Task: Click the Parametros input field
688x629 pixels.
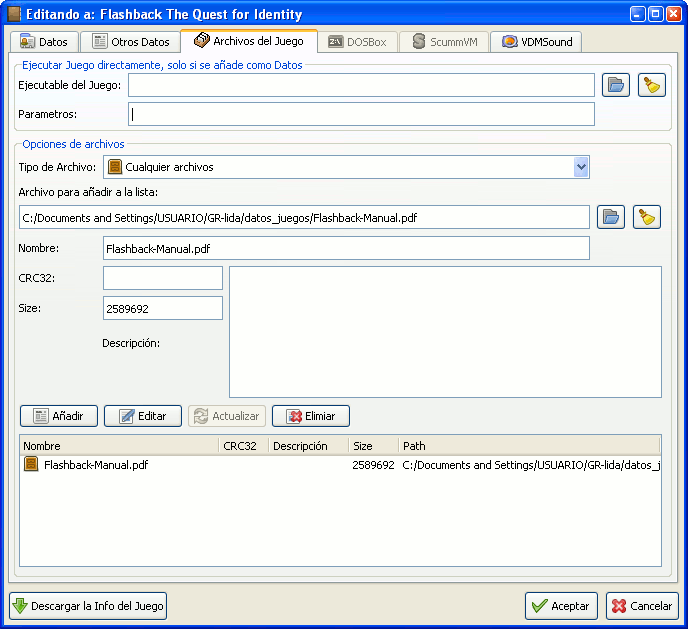Action: [361, 114]
